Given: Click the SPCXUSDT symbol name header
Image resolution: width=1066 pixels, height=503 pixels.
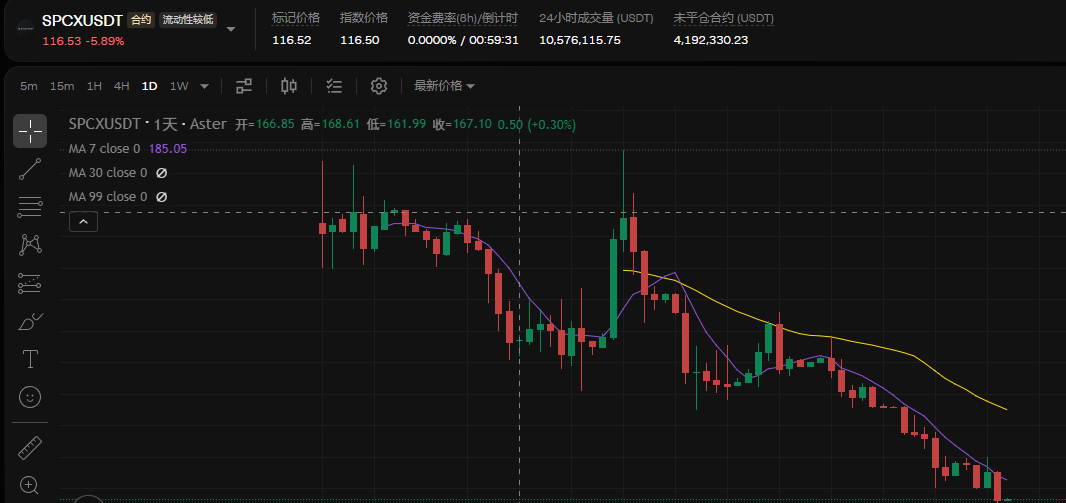Looking at the screenshot, I should click(x=82, y=20).
